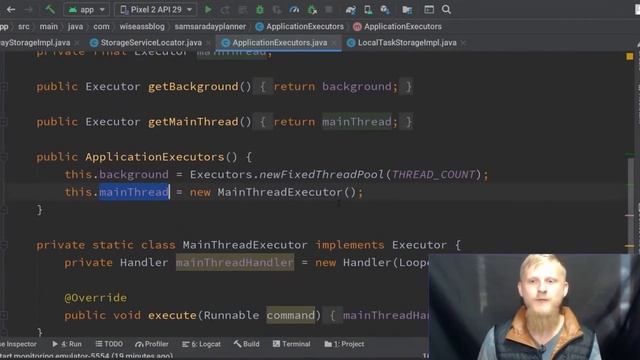640x360 pixels.
Task: Click the getBackground method name
Action: [193, 87]
